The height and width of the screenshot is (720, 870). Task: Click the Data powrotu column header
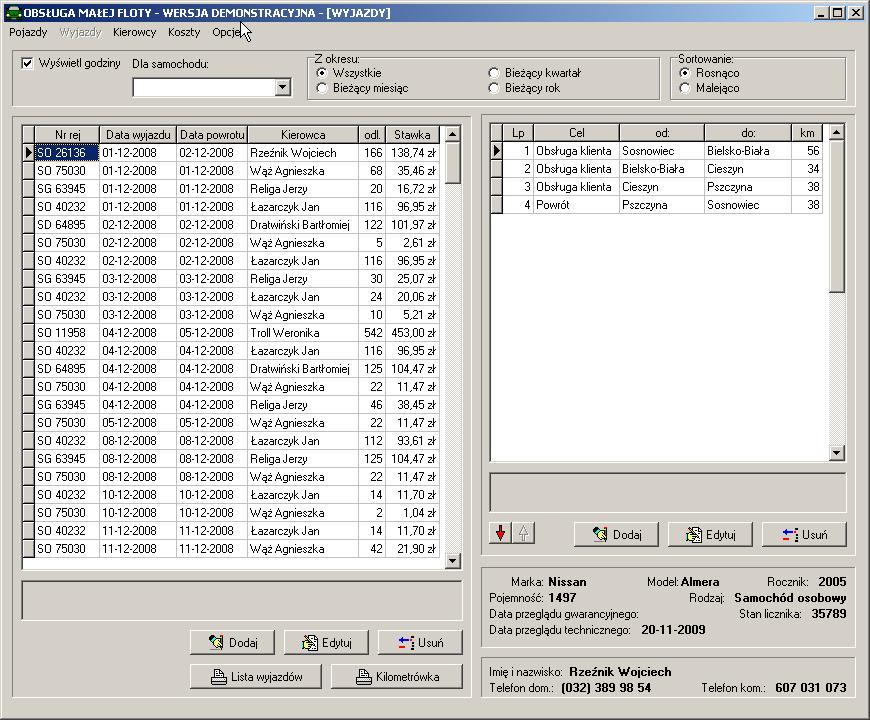pos(212,134)
